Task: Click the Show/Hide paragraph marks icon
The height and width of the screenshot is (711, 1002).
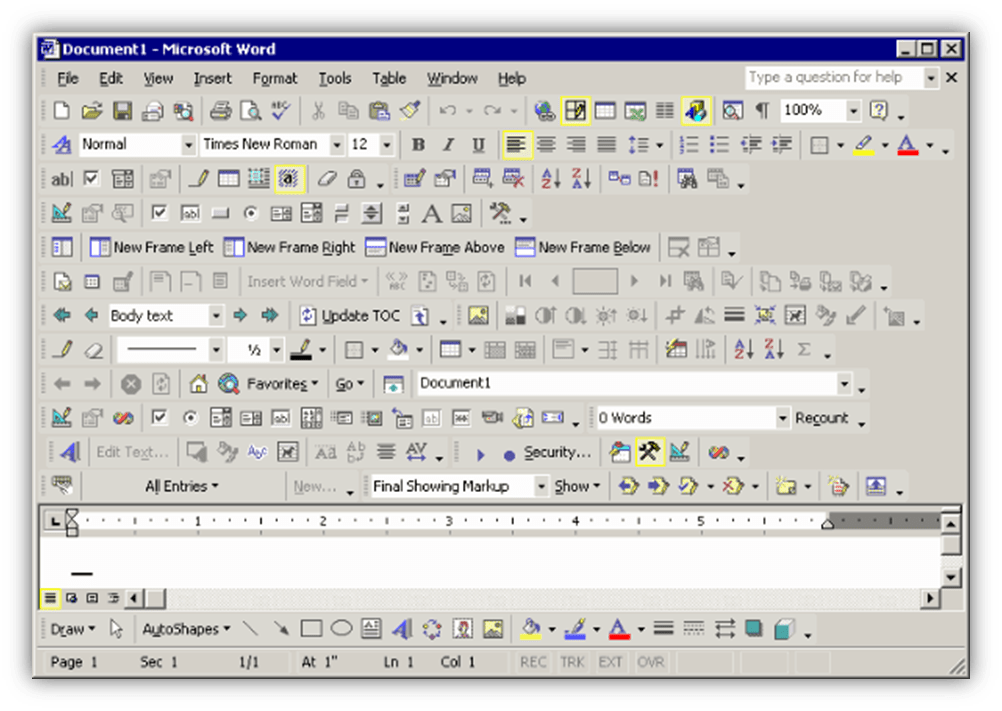Action: pyautogui.click(x=762, y=111)
